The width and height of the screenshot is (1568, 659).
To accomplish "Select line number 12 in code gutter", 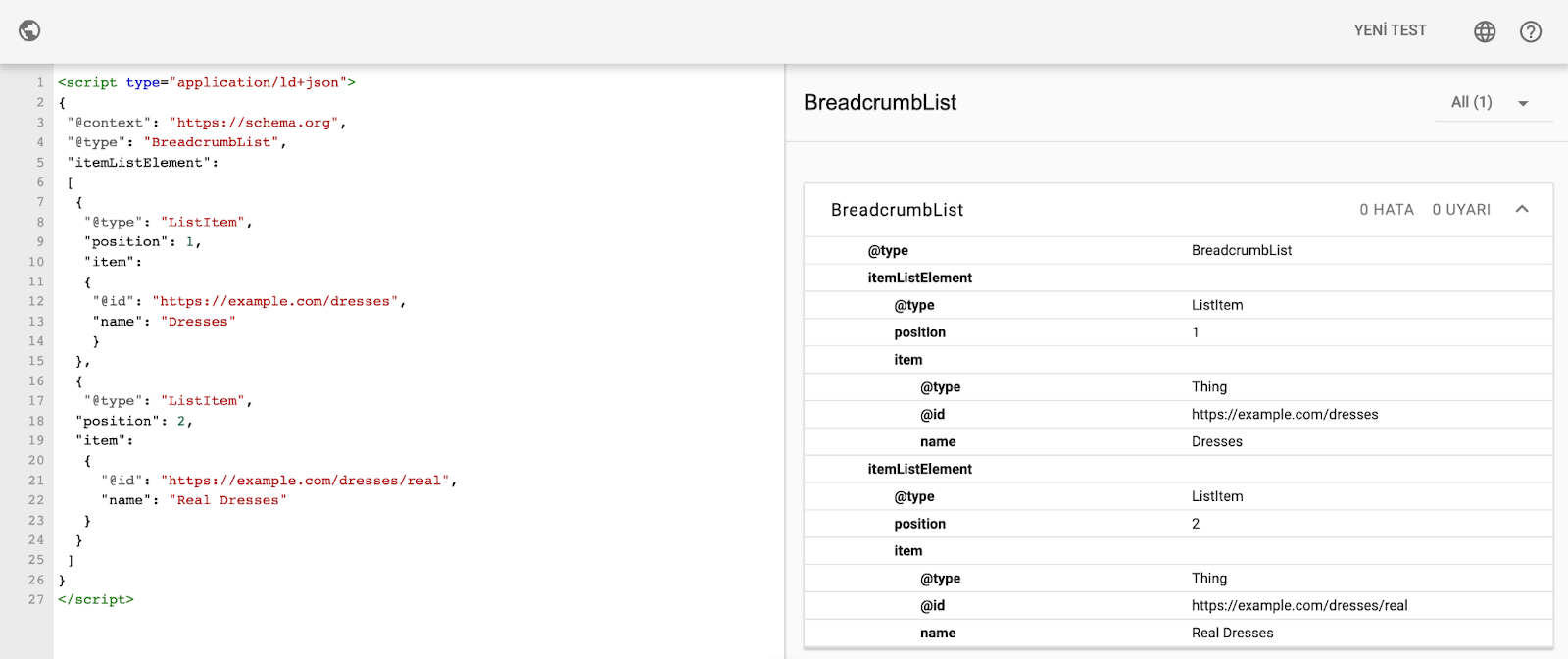I will coord(36,301).
